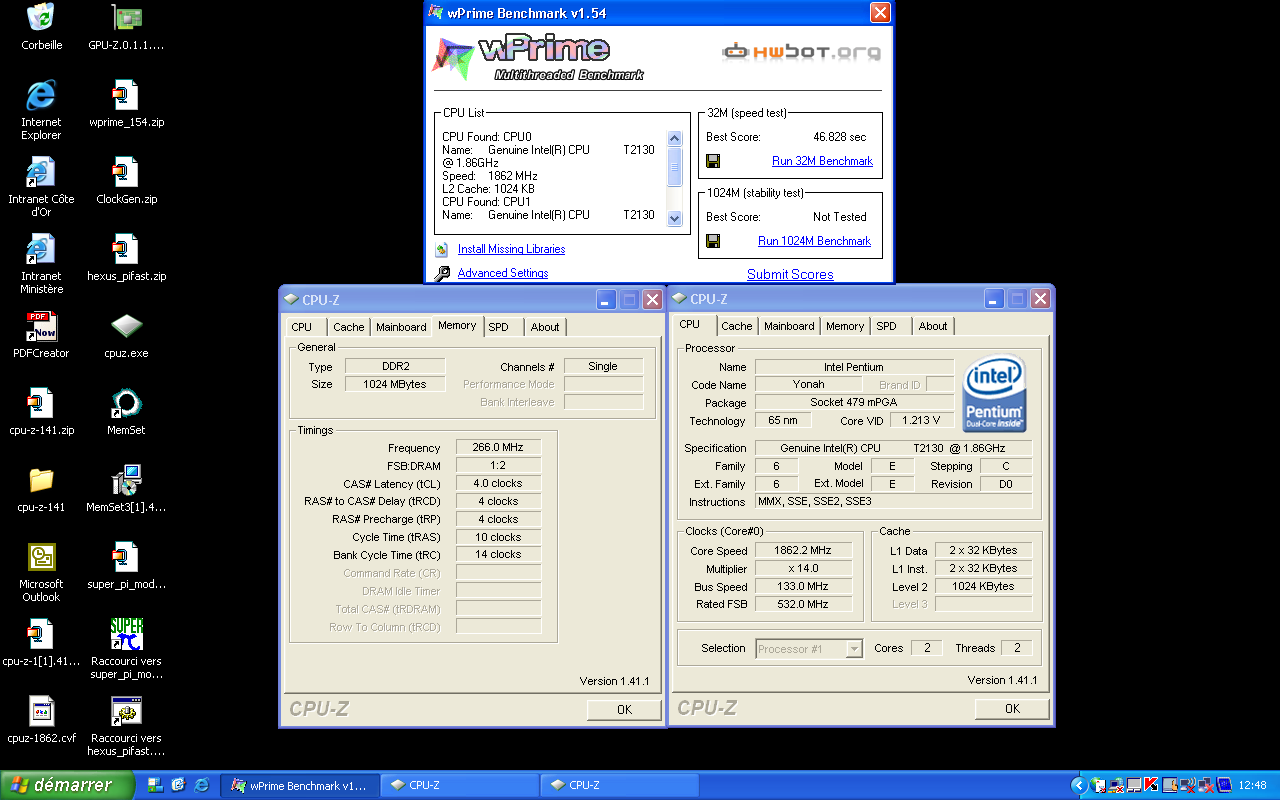Open Mainboard tab in left CPU-Z window
Screen dimensions: 1280x800
[x=401, y=327]
